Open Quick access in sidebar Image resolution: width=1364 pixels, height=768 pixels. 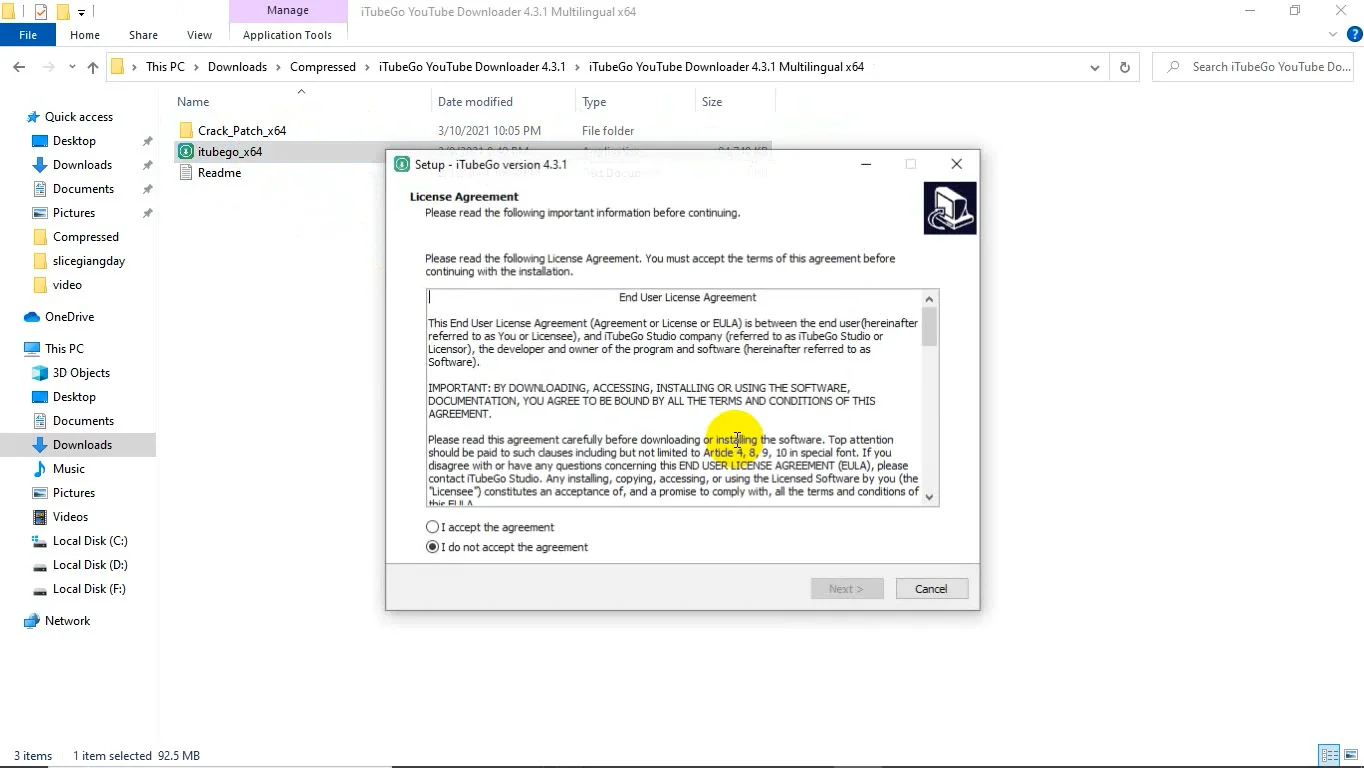pyautogui.click(x=79, y=117)
